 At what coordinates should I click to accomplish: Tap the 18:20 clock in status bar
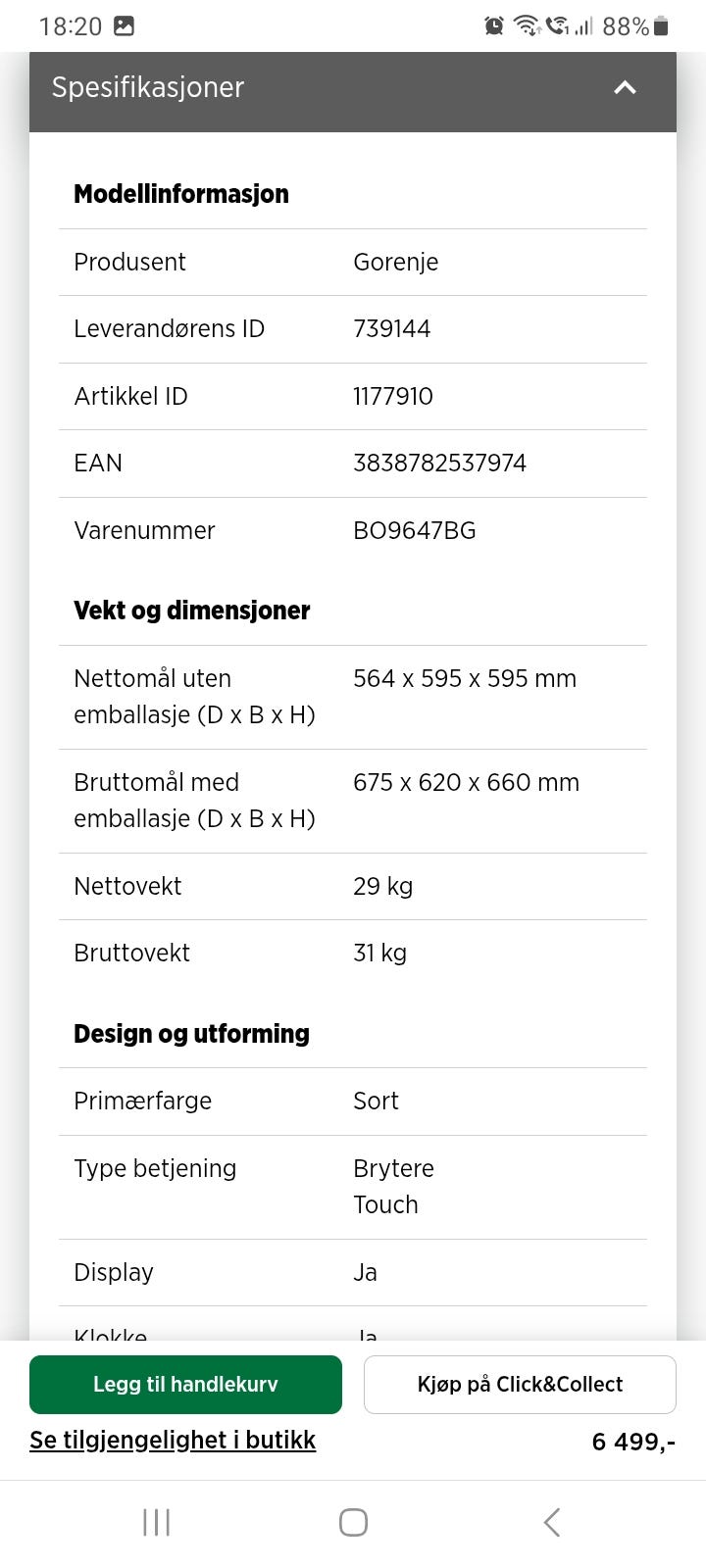click(71, 25)
